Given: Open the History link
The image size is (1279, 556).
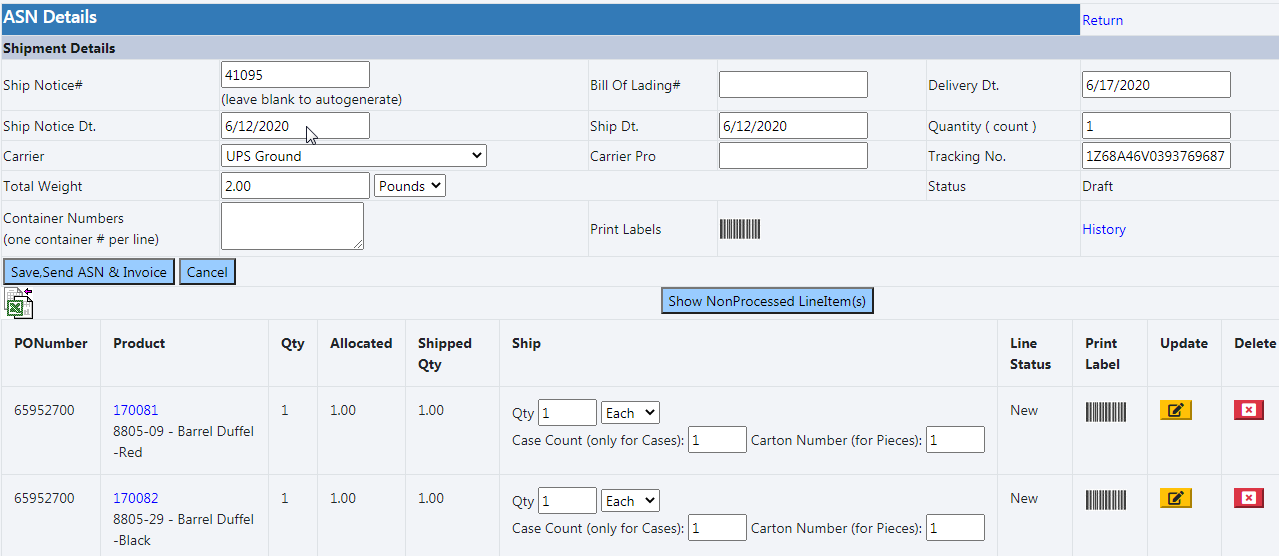Looking at the screenshot, I should pyautogui.click(x=1103, y=229).
